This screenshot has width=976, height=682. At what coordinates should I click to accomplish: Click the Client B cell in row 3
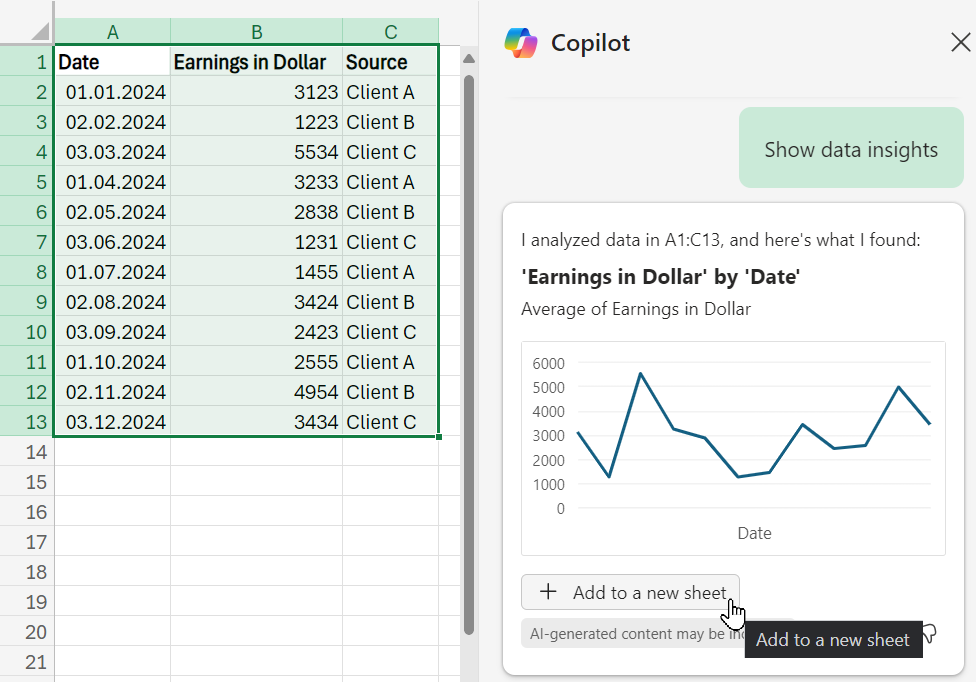(390, 121)
